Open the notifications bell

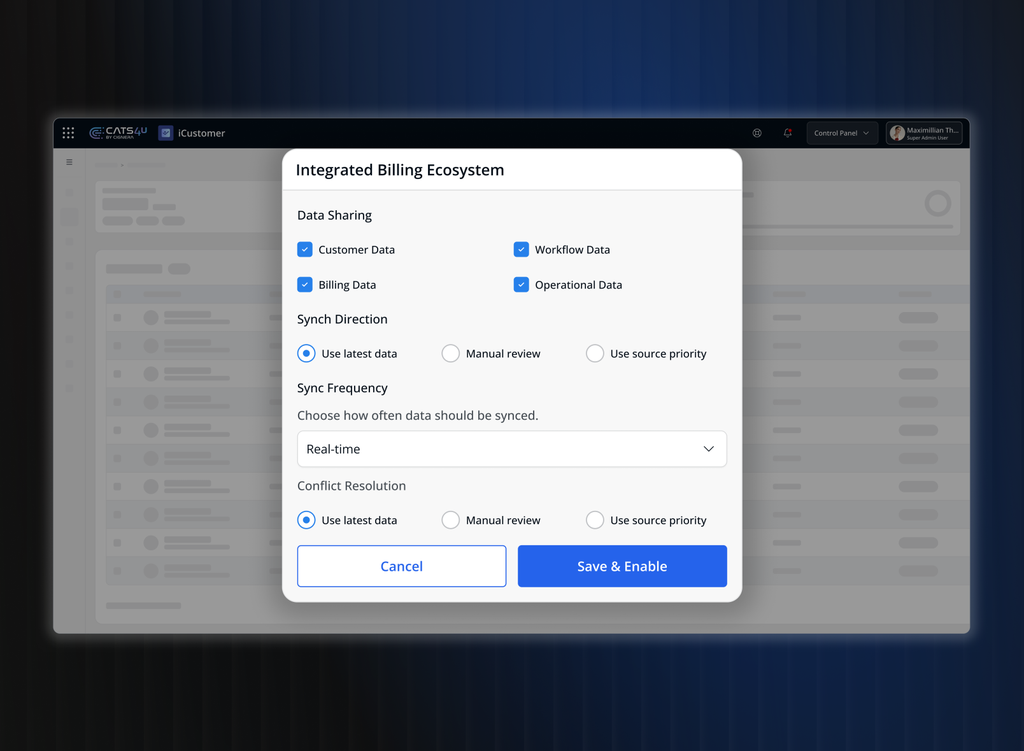pos(788,133)
